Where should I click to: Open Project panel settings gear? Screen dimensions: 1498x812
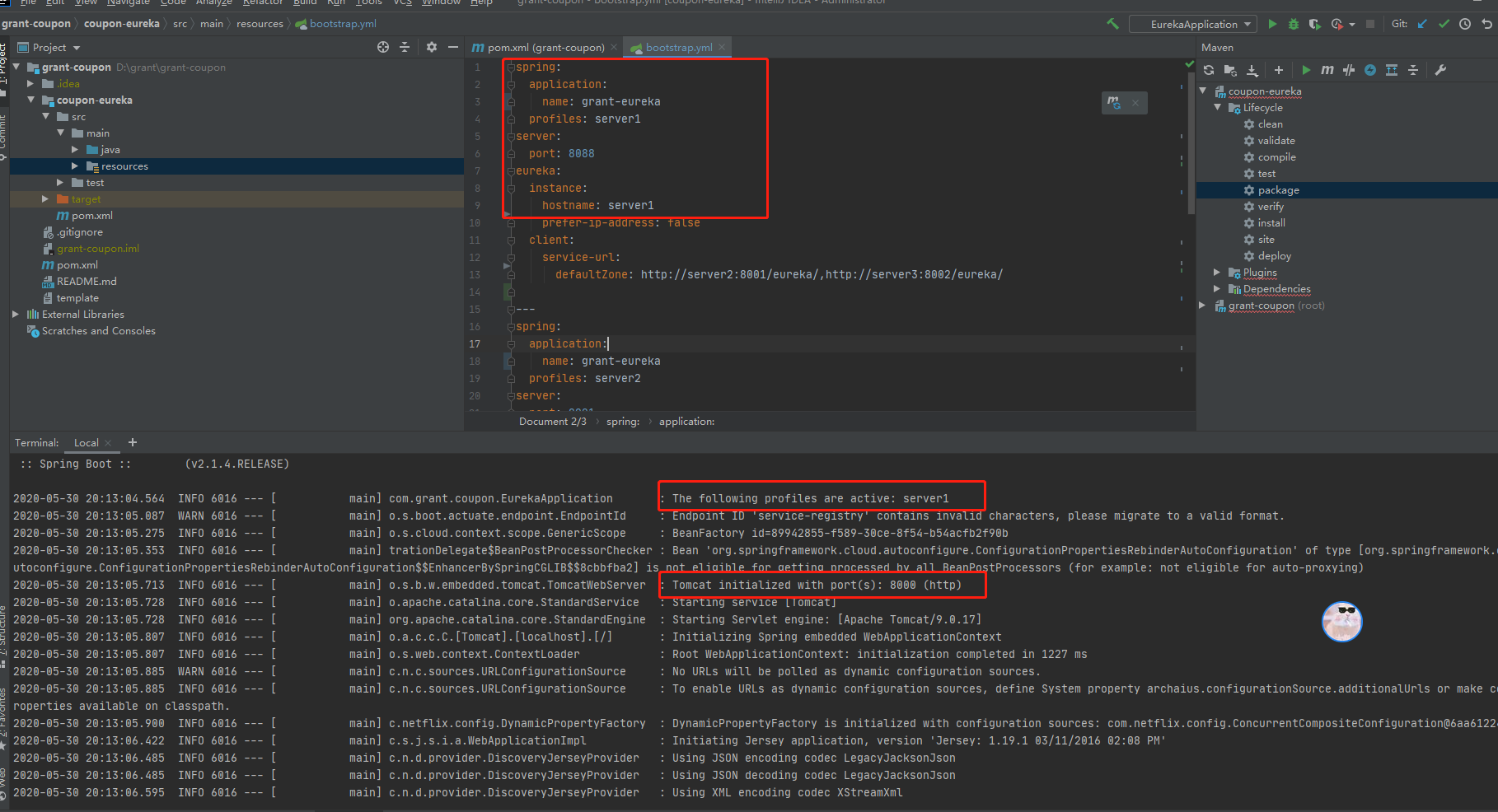point(432,47)
